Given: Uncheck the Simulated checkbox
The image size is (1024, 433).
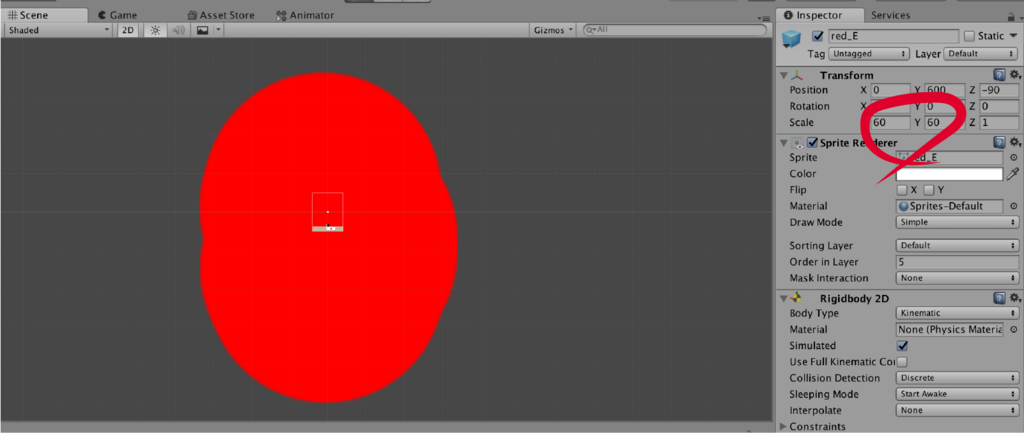Looking at the screenshot, I should click(903, 345).
